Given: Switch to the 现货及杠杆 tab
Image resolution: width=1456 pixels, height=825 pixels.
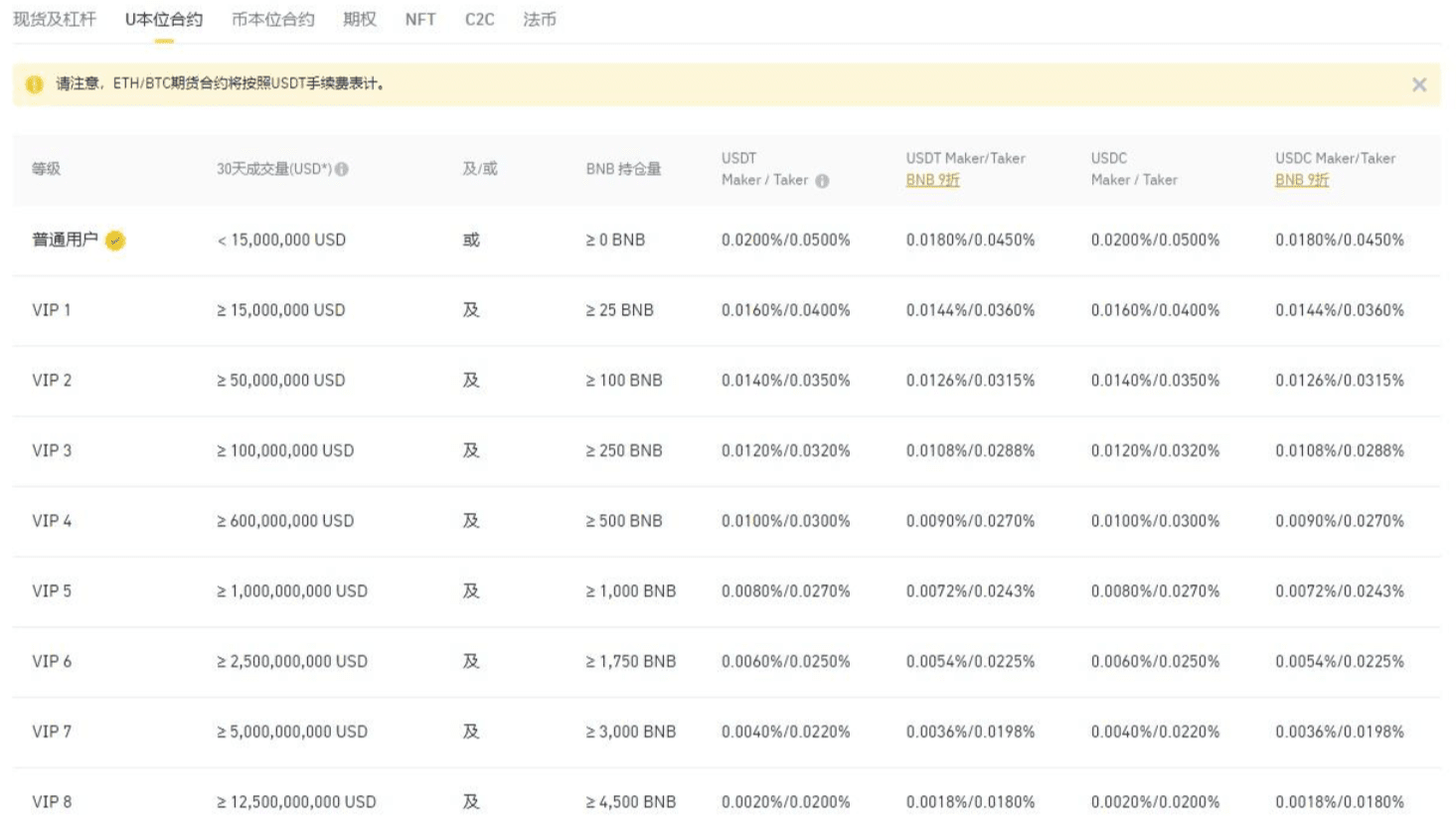Looking at the screenshot, I should (55, 20).
